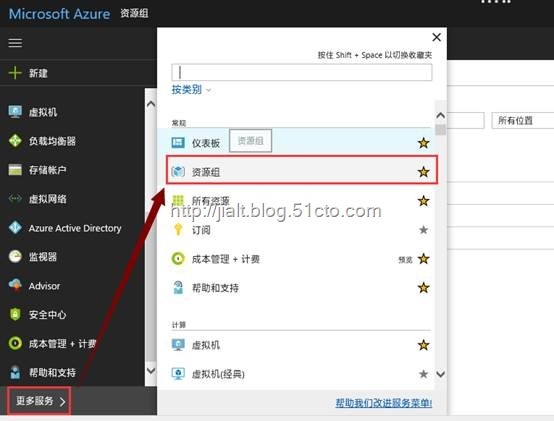Click Resource Groups (资源组) cube icon
Image resolution: width=554 pixels, height=421 pixels.
coord(178,172)
